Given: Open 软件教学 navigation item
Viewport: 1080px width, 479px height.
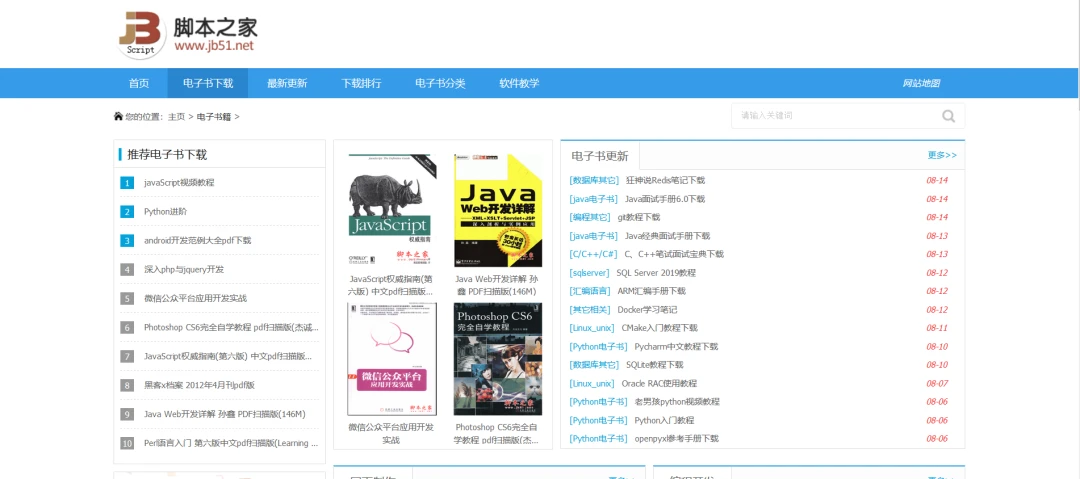Looking at the screenshot, I should 519,83.
